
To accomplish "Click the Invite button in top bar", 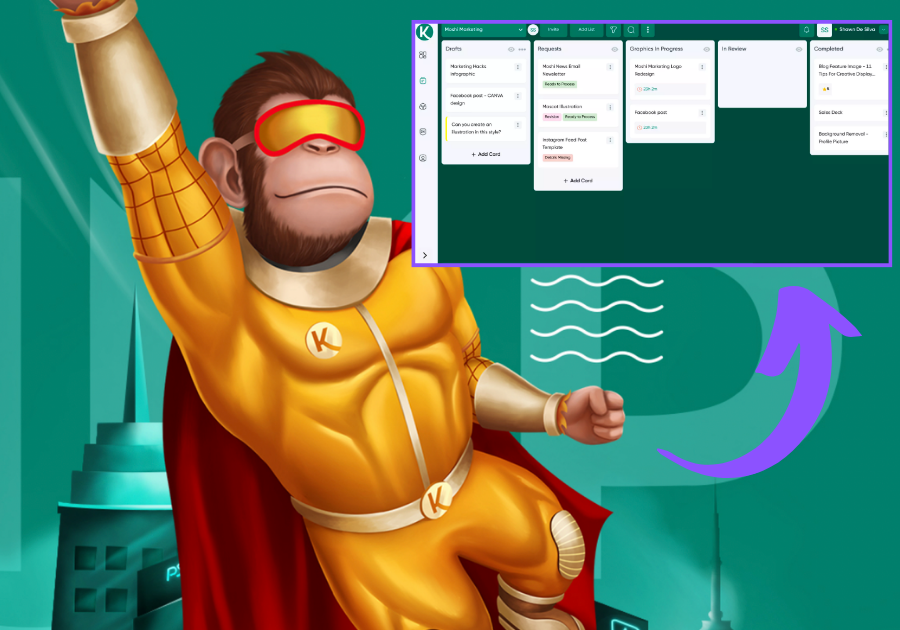I will pos(553,30).
